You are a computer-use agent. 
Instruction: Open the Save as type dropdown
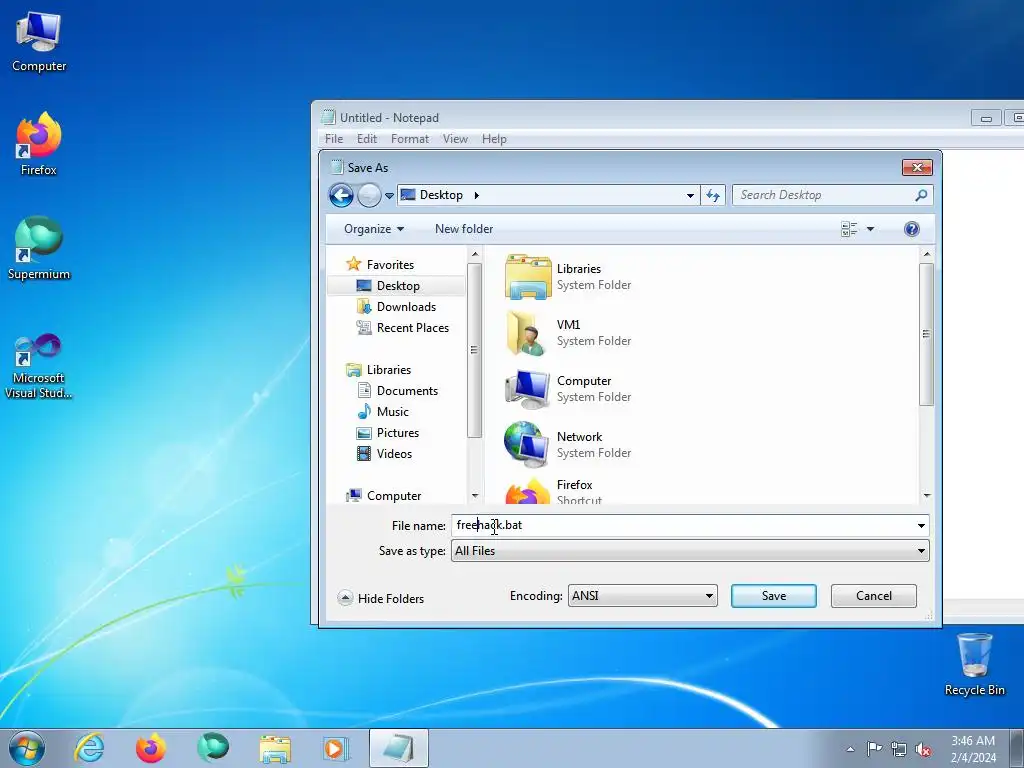pos(690,551)
